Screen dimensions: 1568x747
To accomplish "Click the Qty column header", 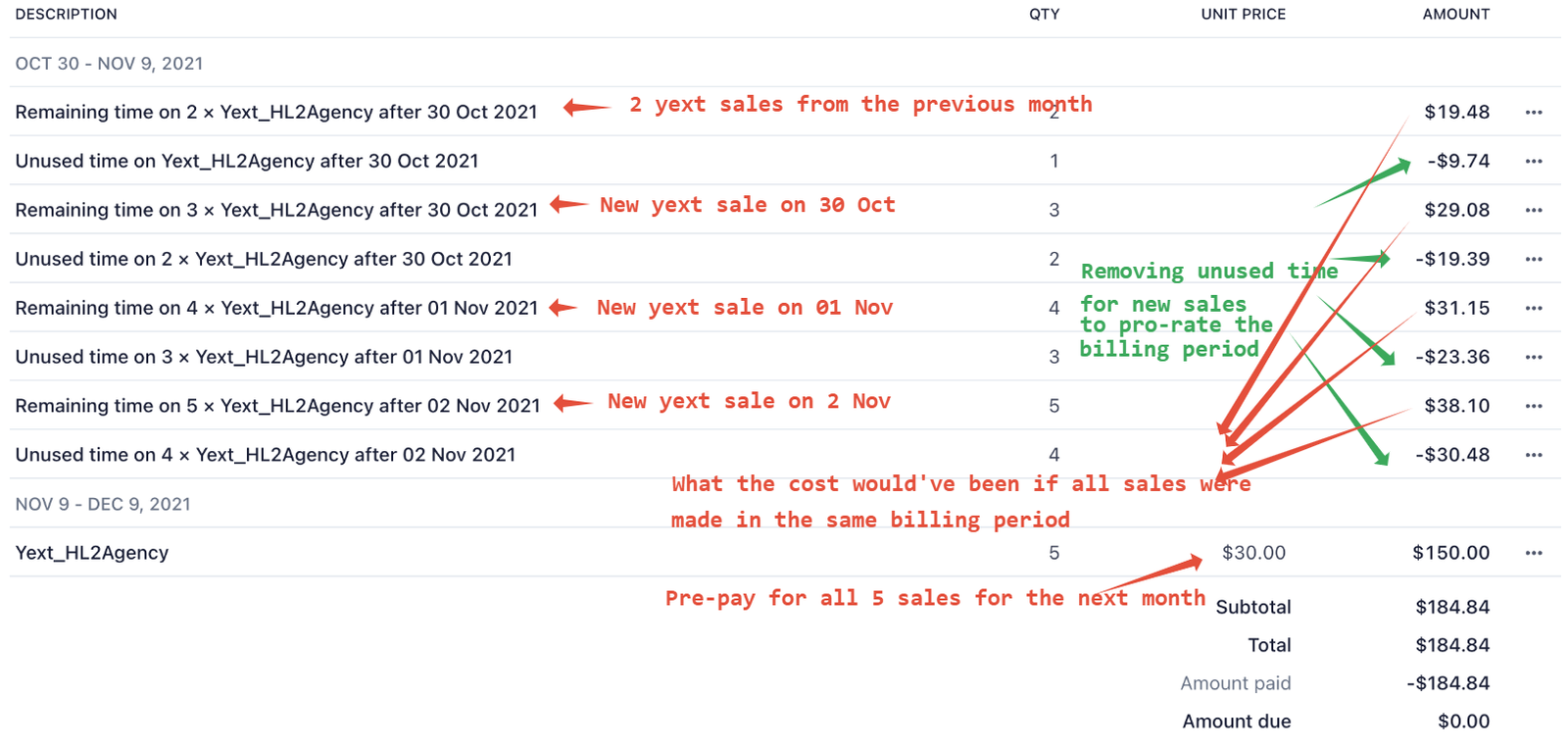I will coord(1044,15).
